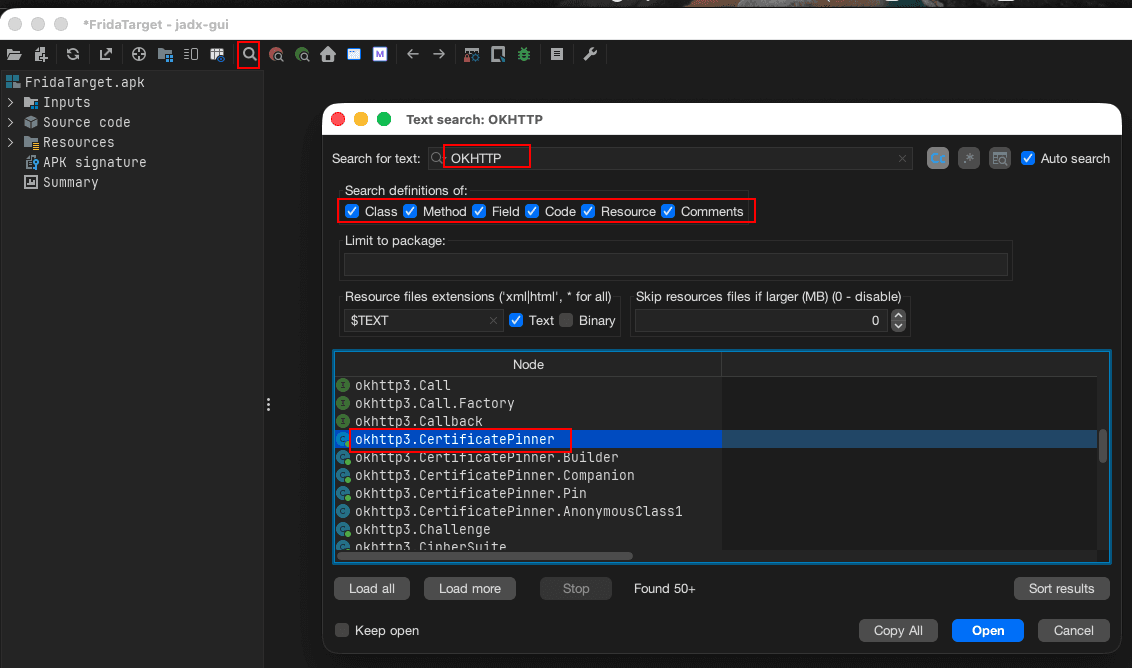Toggle the Text resource checkbox
Screen dimensions: 1132x668
pos(516,320)
